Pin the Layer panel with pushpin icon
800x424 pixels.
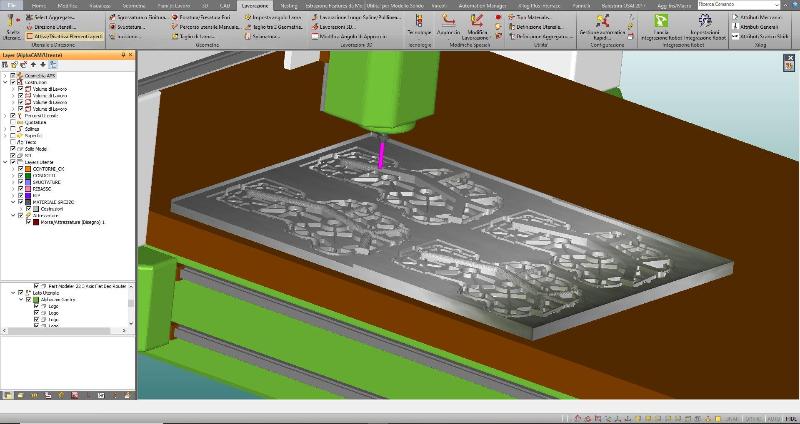(x=123, y=55)
